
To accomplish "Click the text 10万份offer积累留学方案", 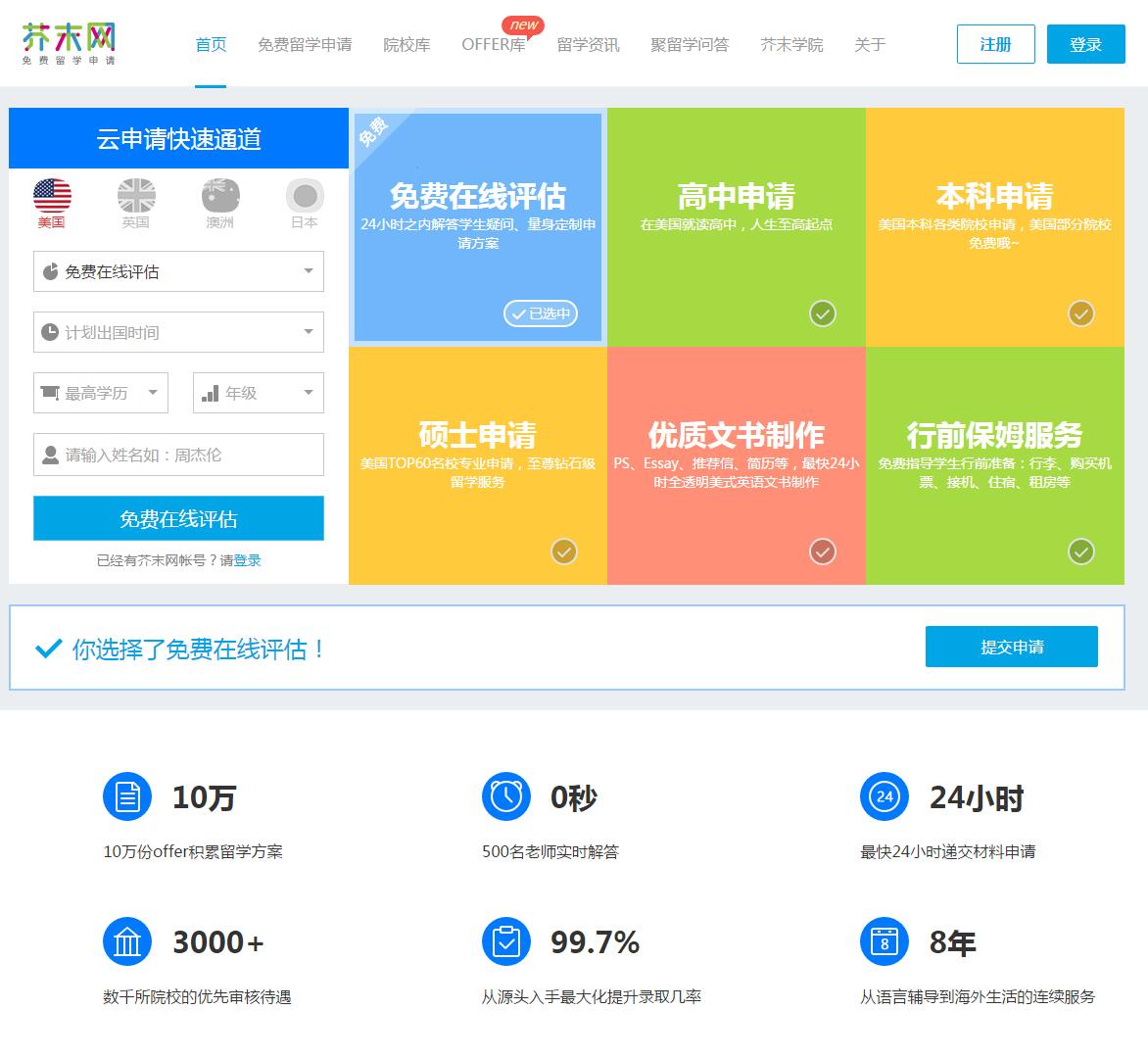I will (x=193, y=851).
